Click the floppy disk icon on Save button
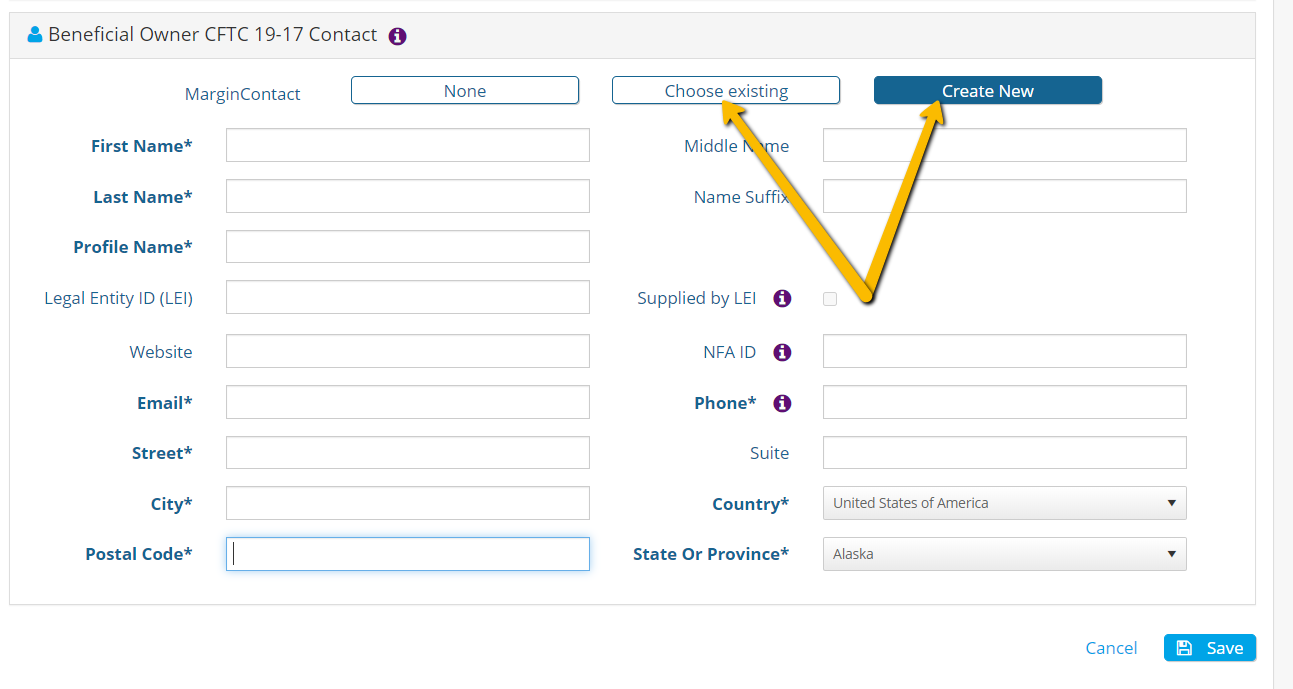The image size is (1293, 689). pyautogui.click(x=1184, y=648)
